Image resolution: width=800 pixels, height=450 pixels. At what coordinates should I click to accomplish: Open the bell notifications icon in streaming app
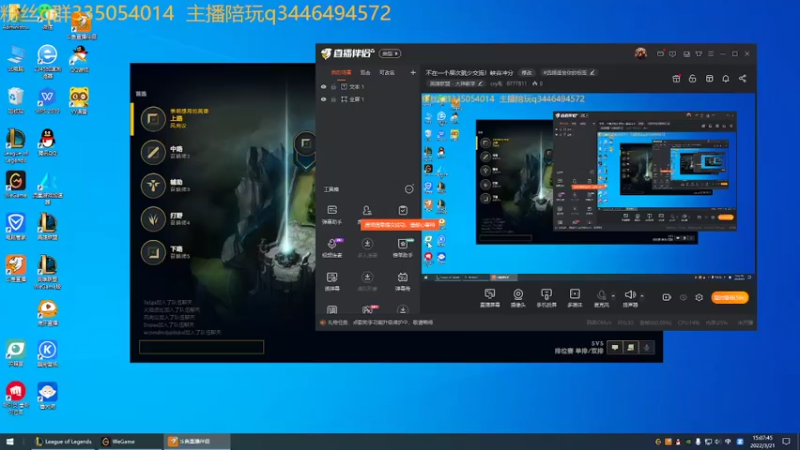(726, 79)
